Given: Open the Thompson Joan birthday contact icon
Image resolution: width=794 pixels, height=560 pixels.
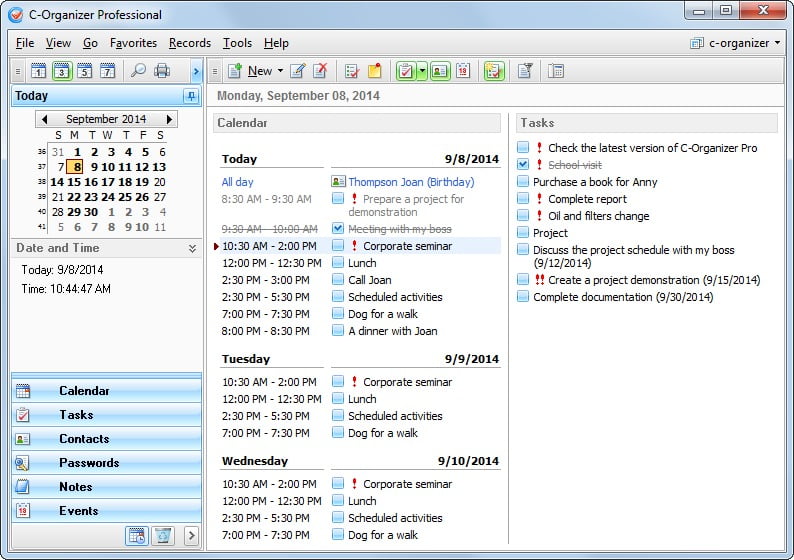Looking at the screenshot, I should click(338, 181).
